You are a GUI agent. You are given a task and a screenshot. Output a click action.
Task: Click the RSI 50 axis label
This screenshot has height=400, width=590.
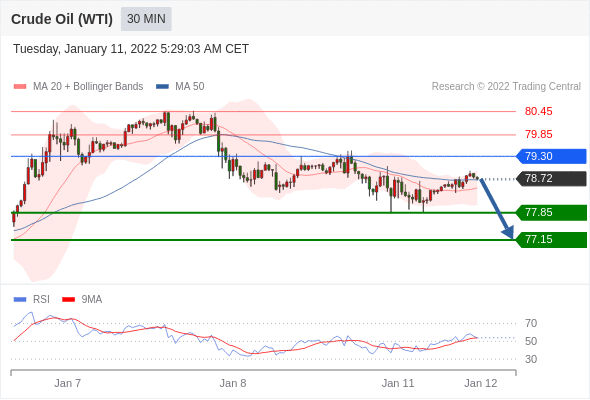click(x=531, y=341)
